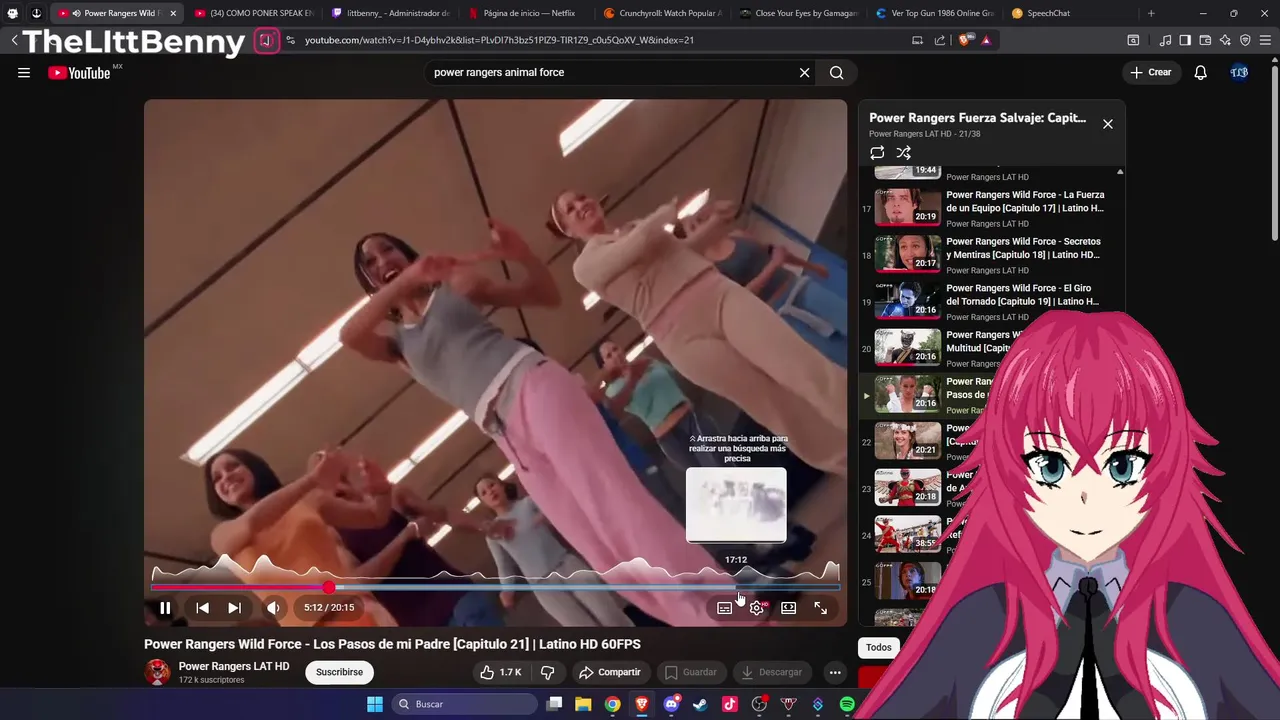Open playlist thumbnail with 38:59 duration
Screen dimensions: 1280x720
tap(907, 534)
